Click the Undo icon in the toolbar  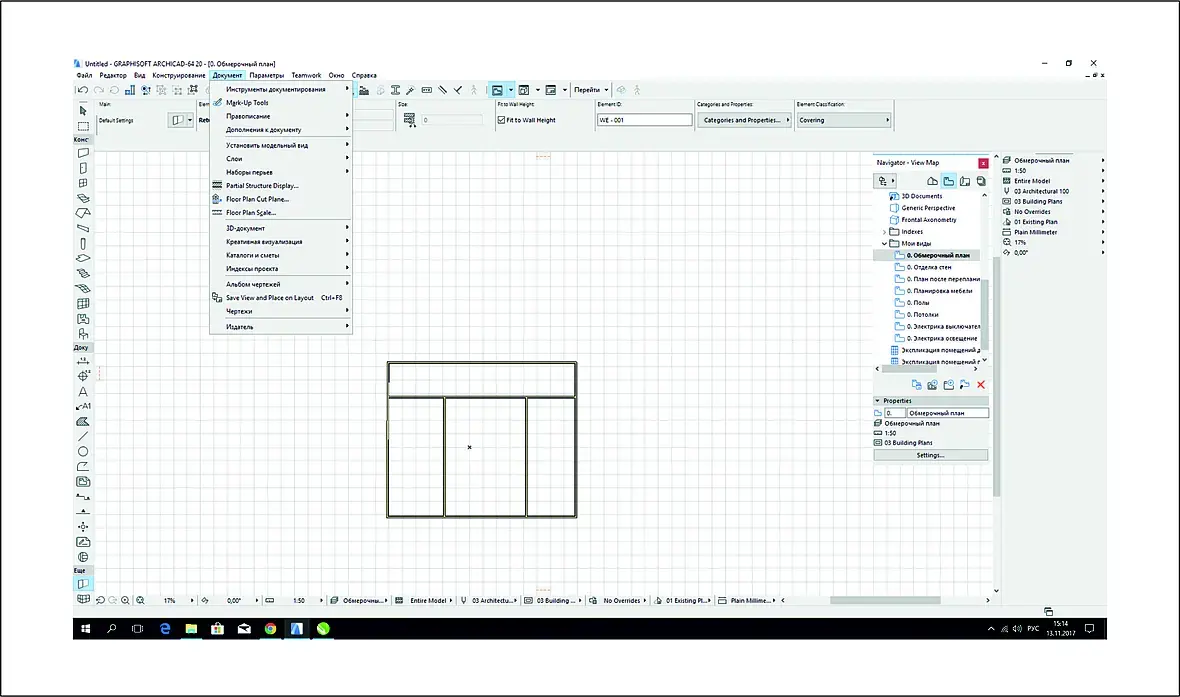pos(83,90)
